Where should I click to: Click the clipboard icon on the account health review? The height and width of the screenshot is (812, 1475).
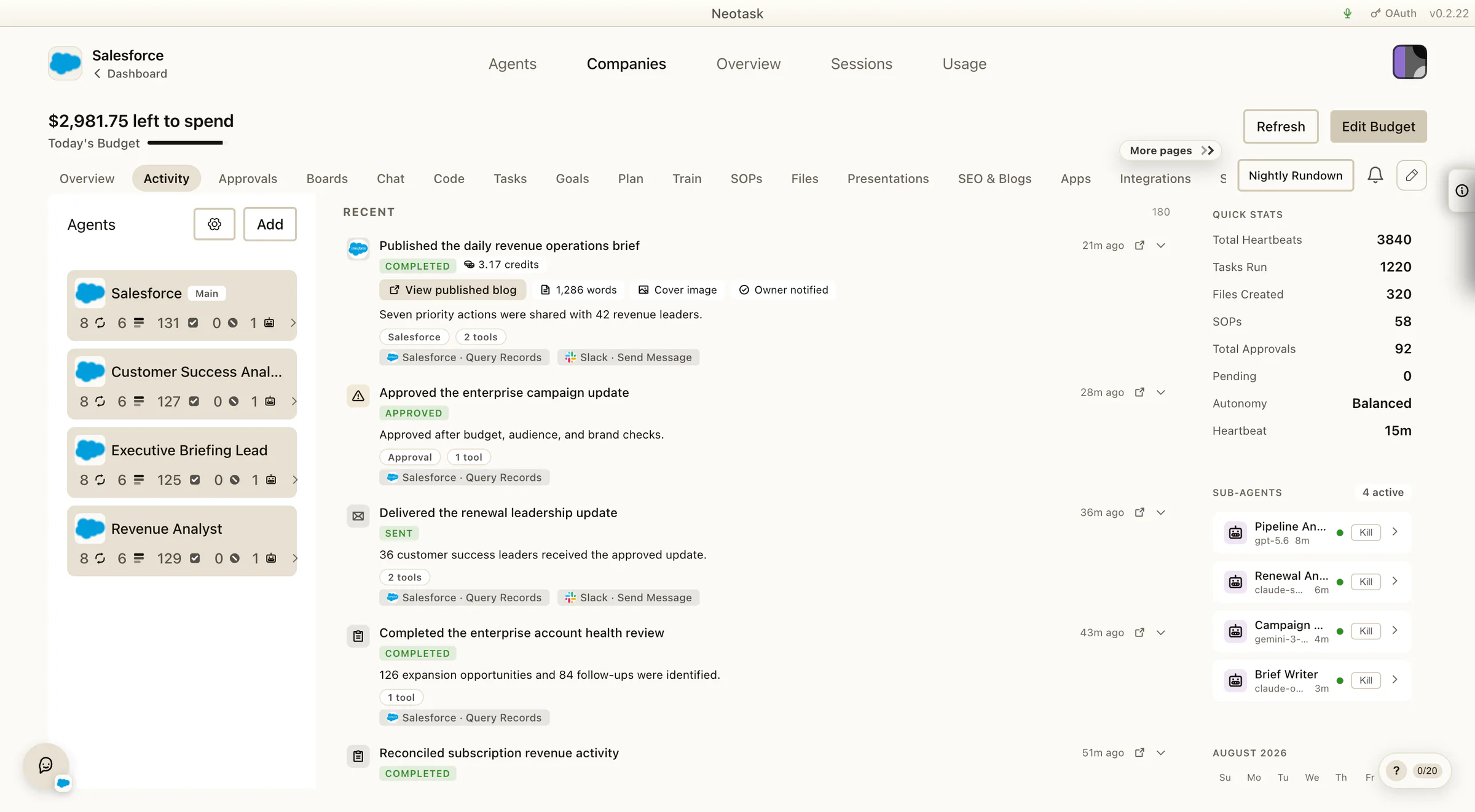[358, 636]
